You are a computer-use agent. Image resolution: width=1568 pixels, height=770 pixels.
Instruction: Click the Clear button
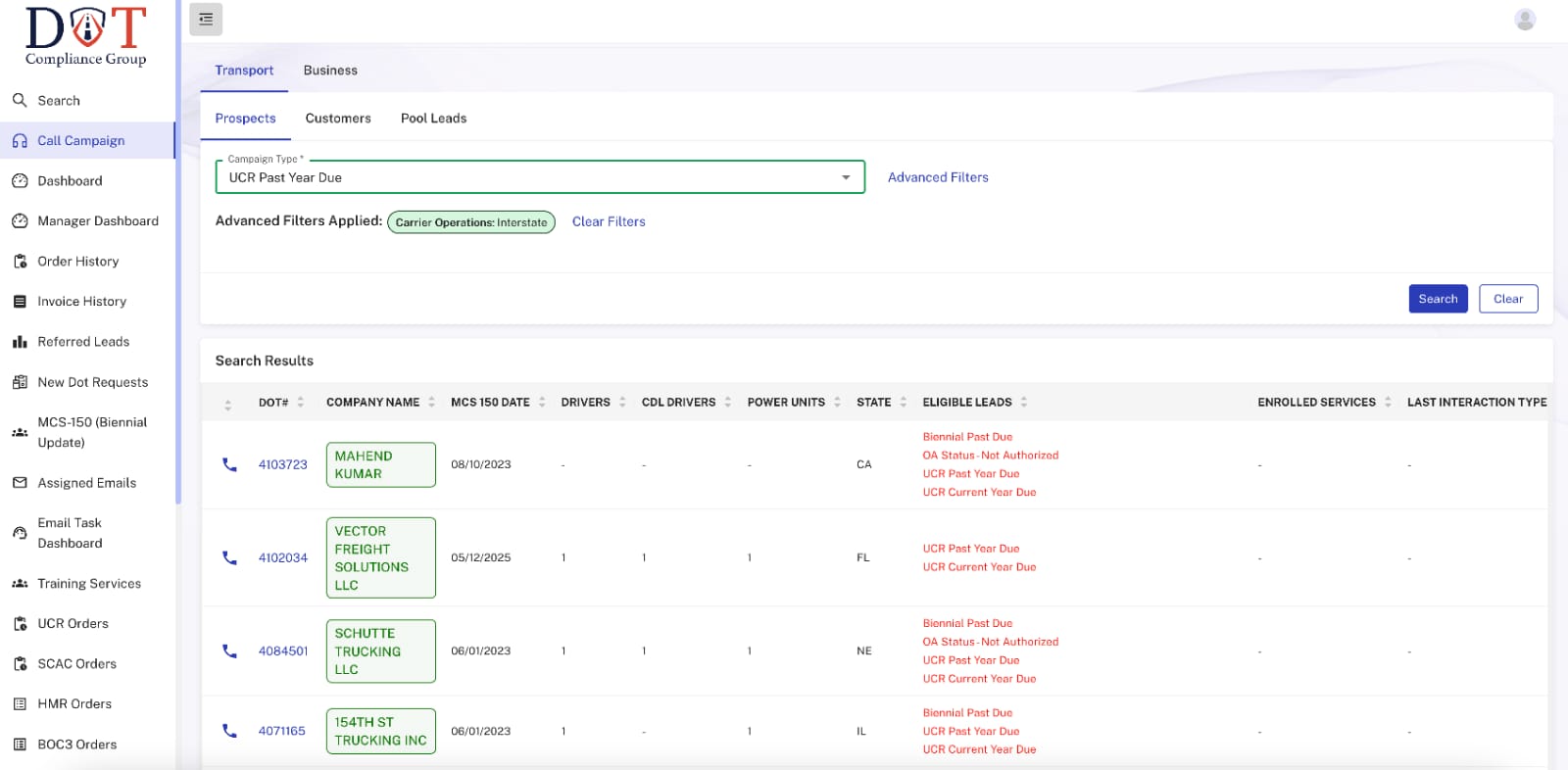click(x=1507, y=299)
